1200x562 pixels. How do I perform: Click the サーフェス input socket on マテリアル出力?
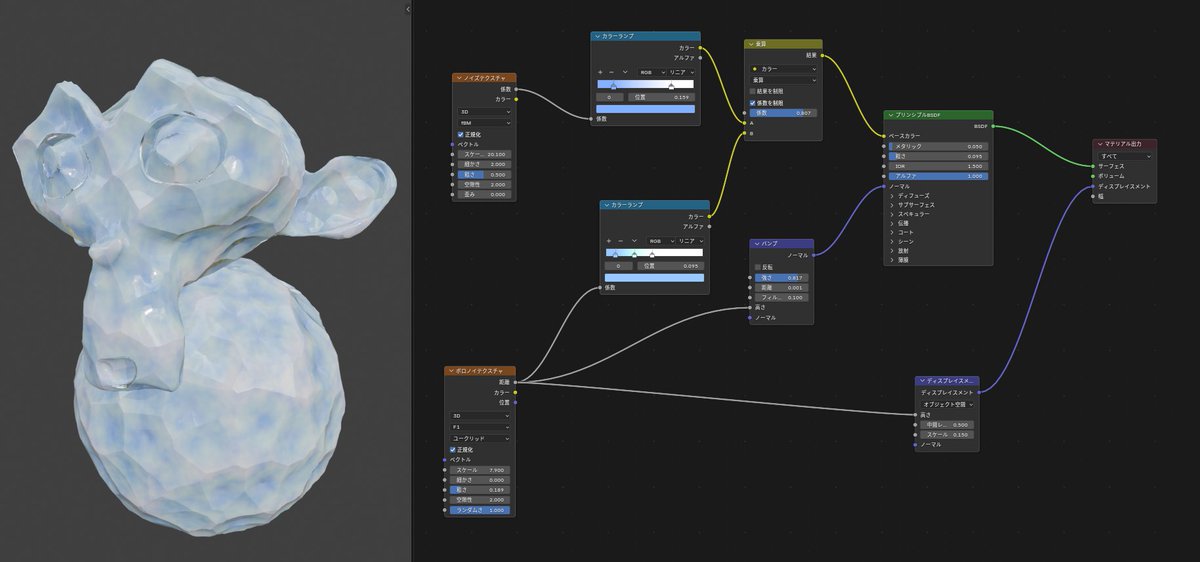1094,166
